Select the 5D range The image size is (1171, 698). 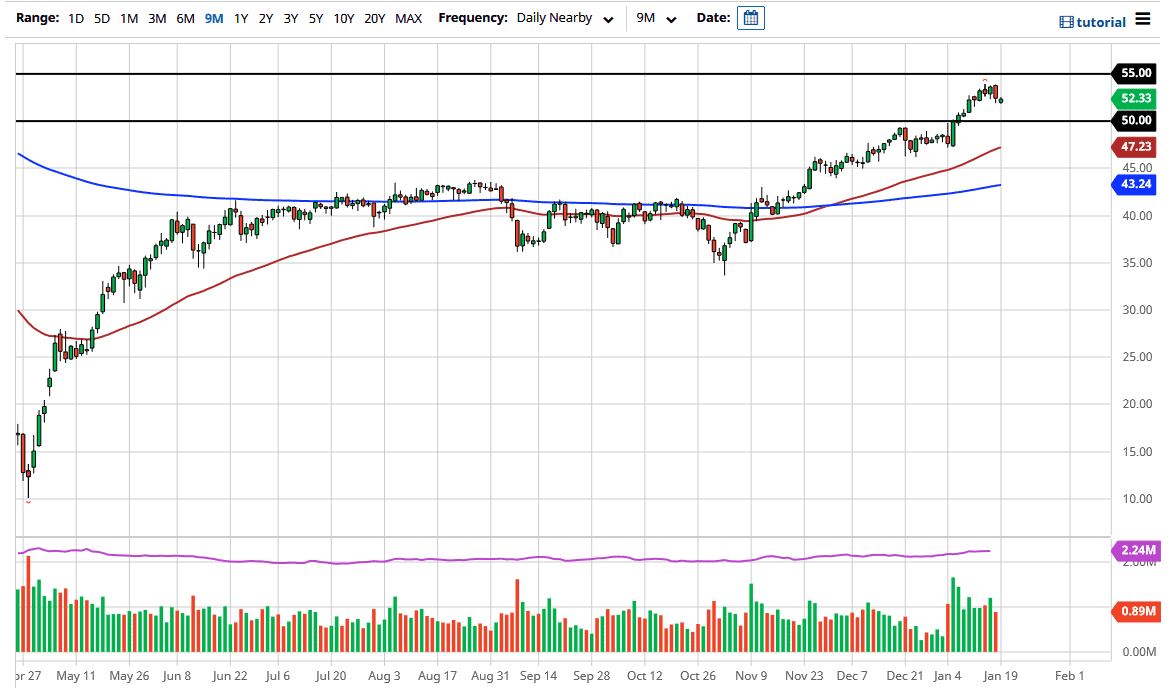102,18
